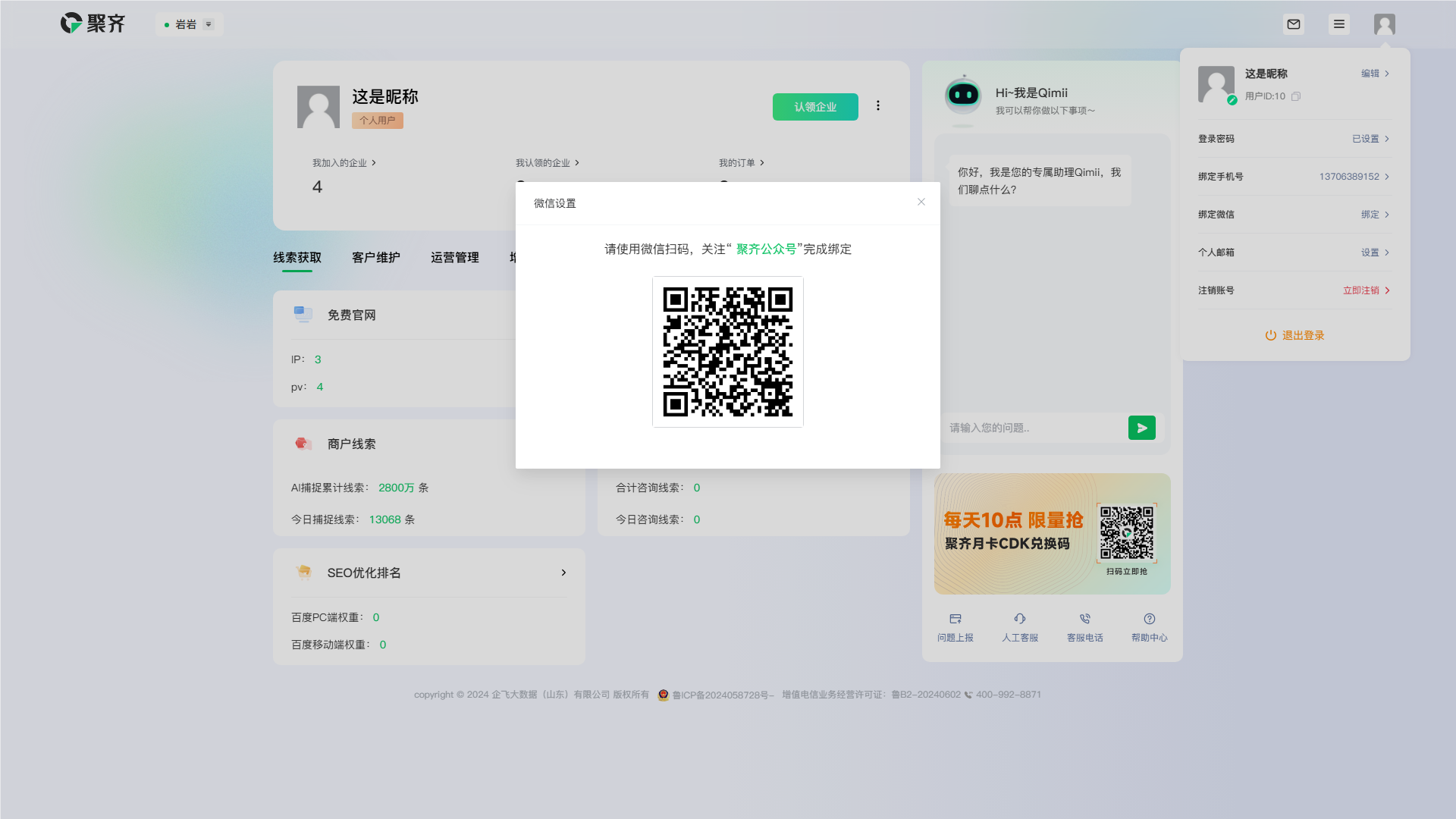The width and height of the screenshot is (1456, 819).
Task: Click the 个人用户 badge
Action: click(378, 121)
